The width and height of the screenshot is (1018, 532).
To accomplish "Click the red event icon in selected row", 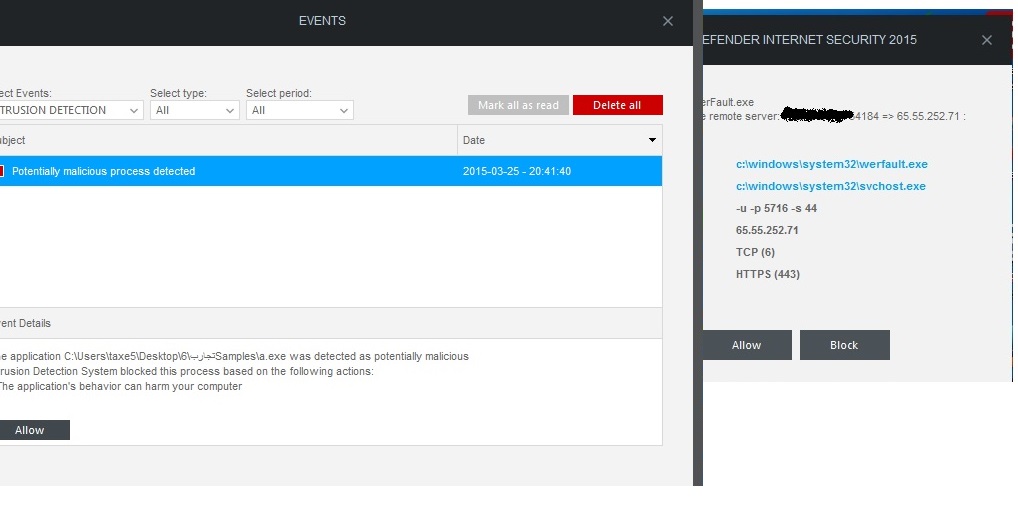I will click(2, 171).
